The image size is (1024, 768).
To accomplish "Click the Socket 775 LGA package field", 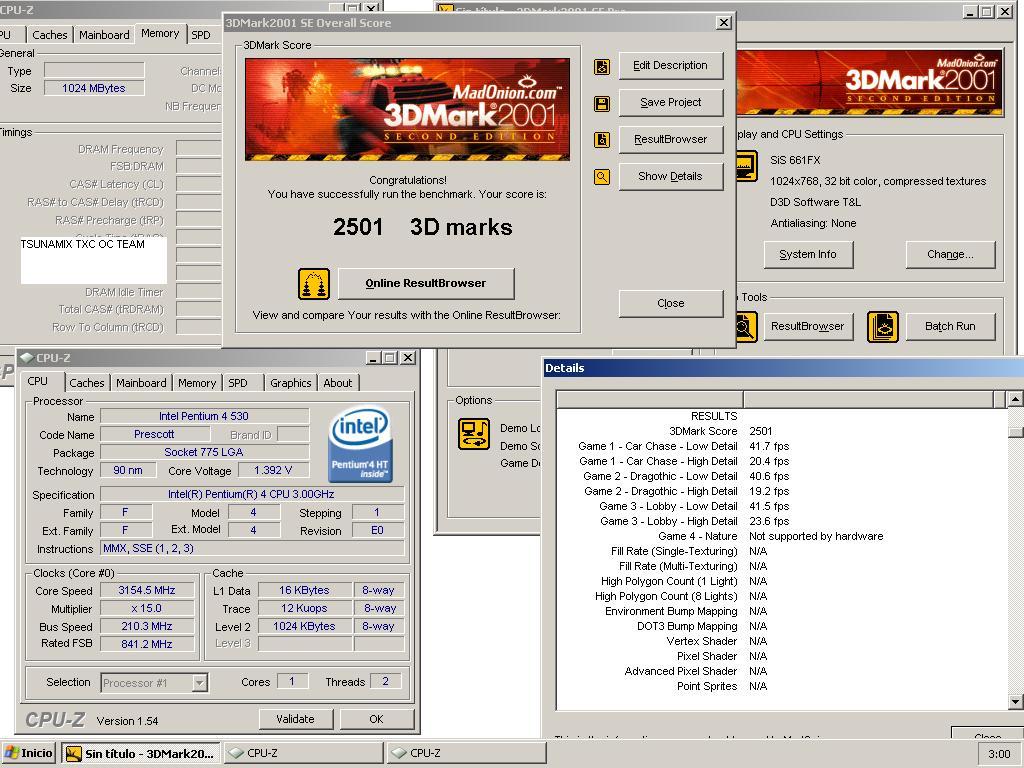I will (204, 452).
